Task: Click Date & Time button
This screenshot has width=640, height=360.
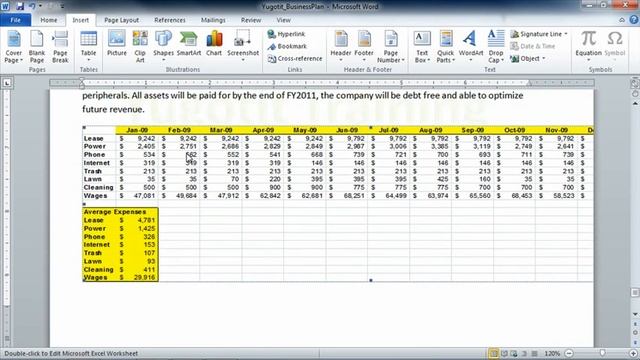Action: tap(533, 46)
